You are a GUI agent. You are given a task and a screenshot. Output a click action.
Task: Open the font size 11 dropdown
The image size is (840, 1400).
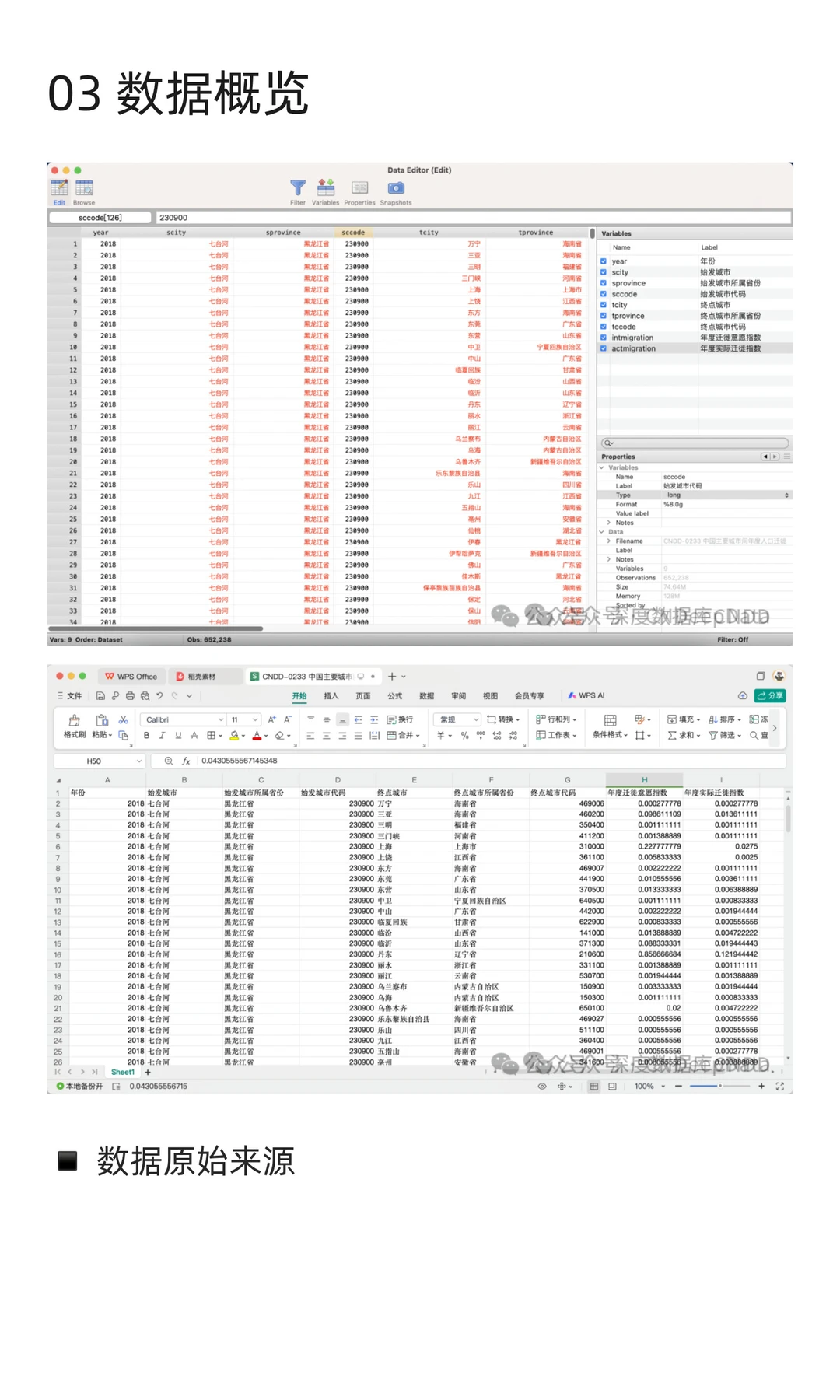[x=255, y=719]
